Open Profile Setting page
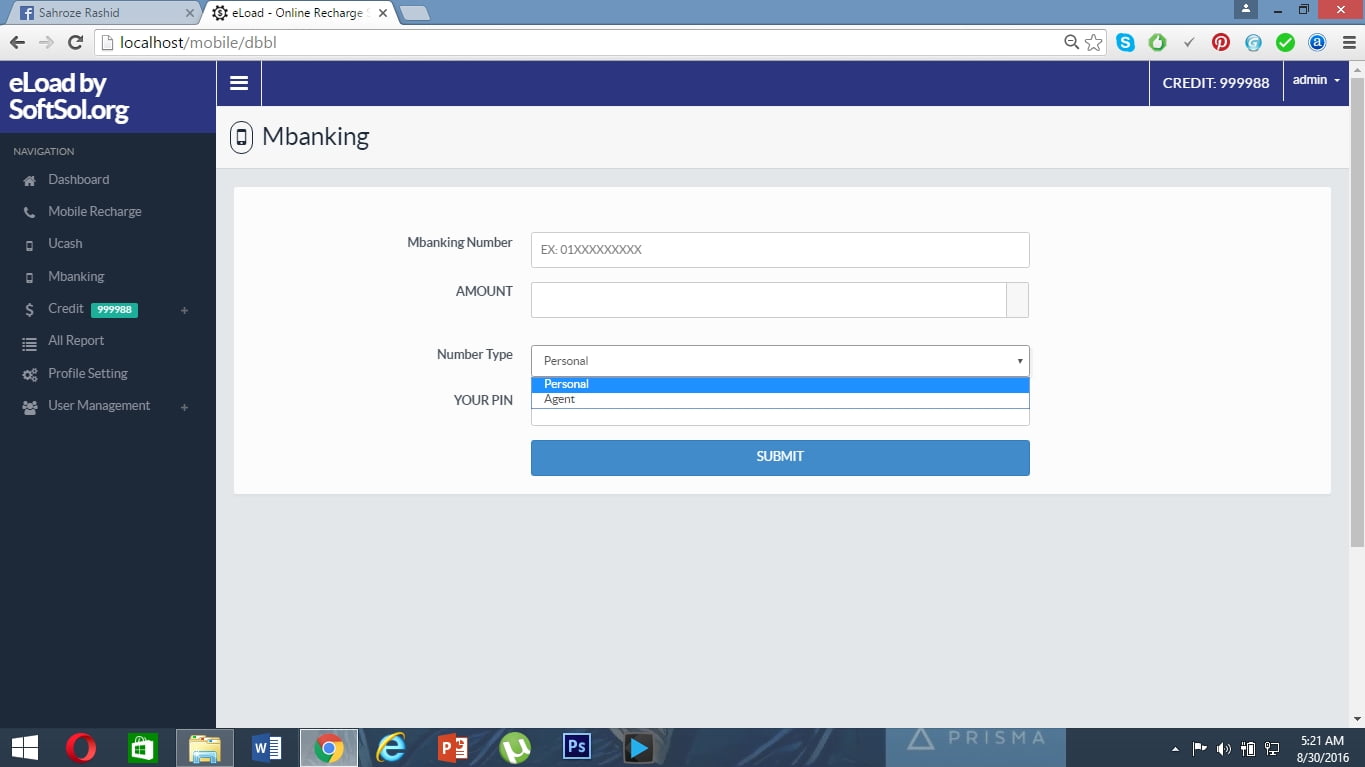Image resolution: width=1365 pixels, height=767 pixels. coord(88,374)
